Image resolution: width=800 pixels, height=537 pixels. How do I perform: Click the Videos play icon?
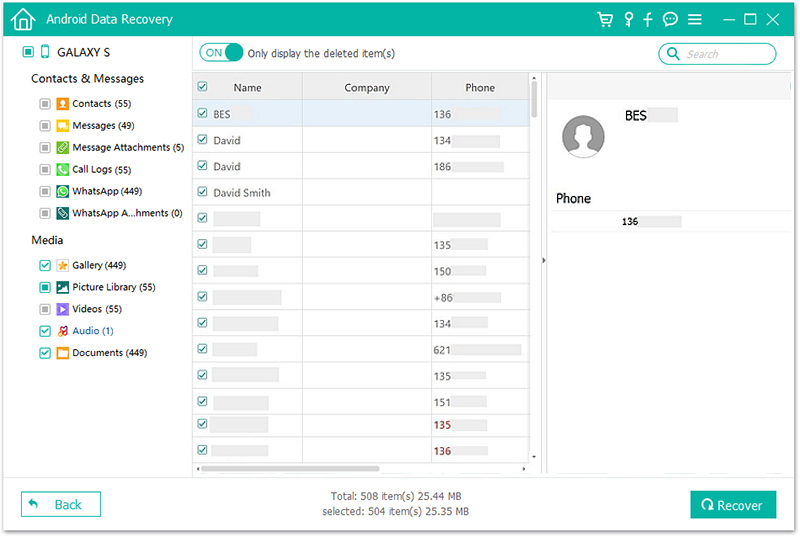[x=62, y=309]
